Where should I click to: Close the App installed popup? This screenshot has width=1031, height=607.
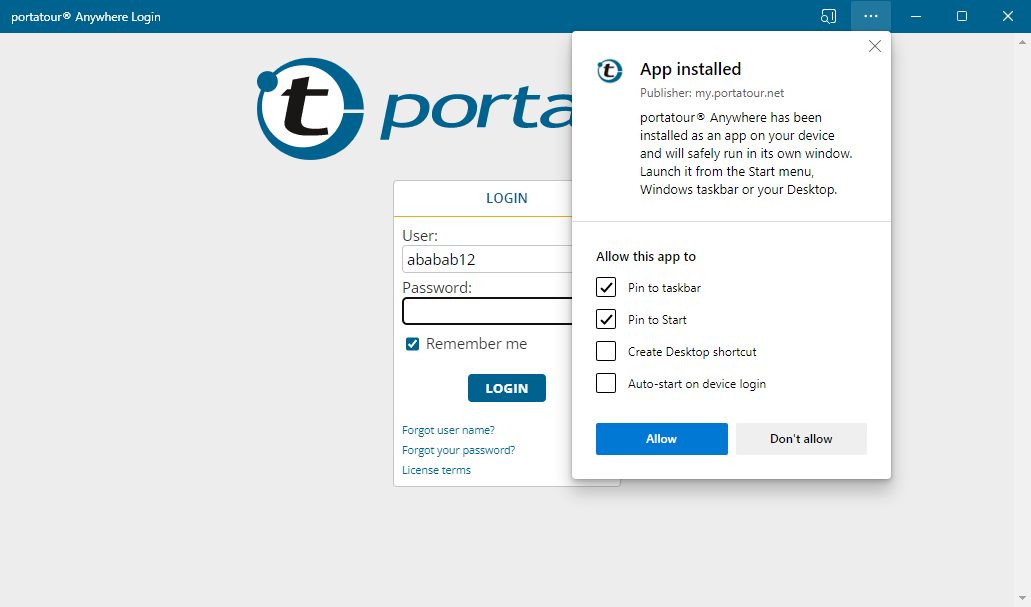(x=875, y=46)
